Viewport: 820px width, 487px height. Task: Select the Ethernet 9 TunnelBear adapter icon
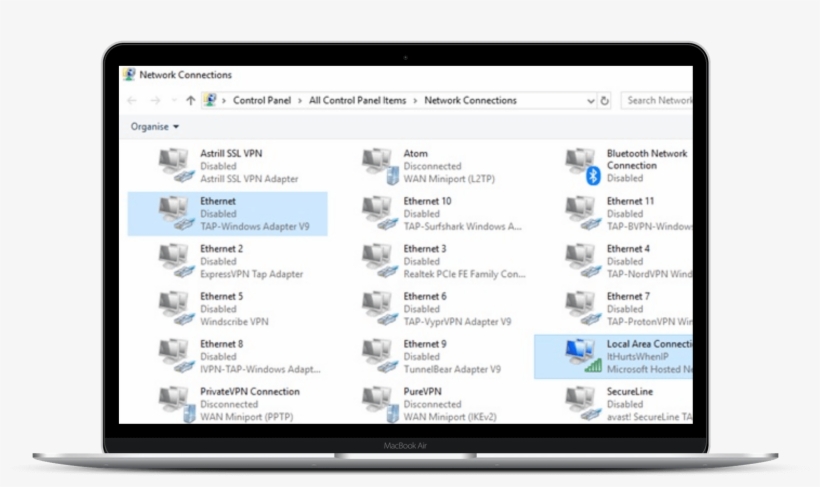380,356
